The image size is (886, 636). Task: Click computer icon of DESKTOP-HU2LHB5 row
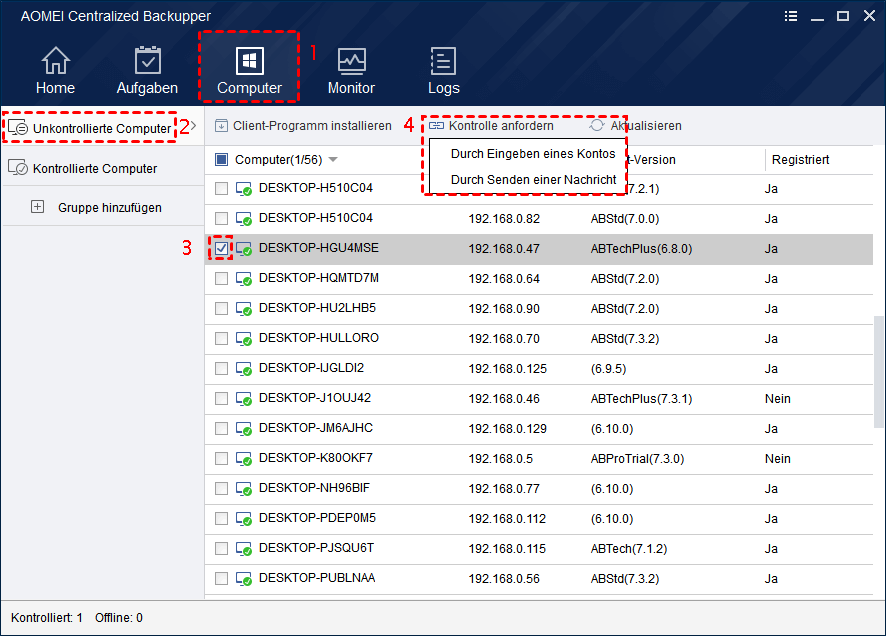tap(244, 308)
